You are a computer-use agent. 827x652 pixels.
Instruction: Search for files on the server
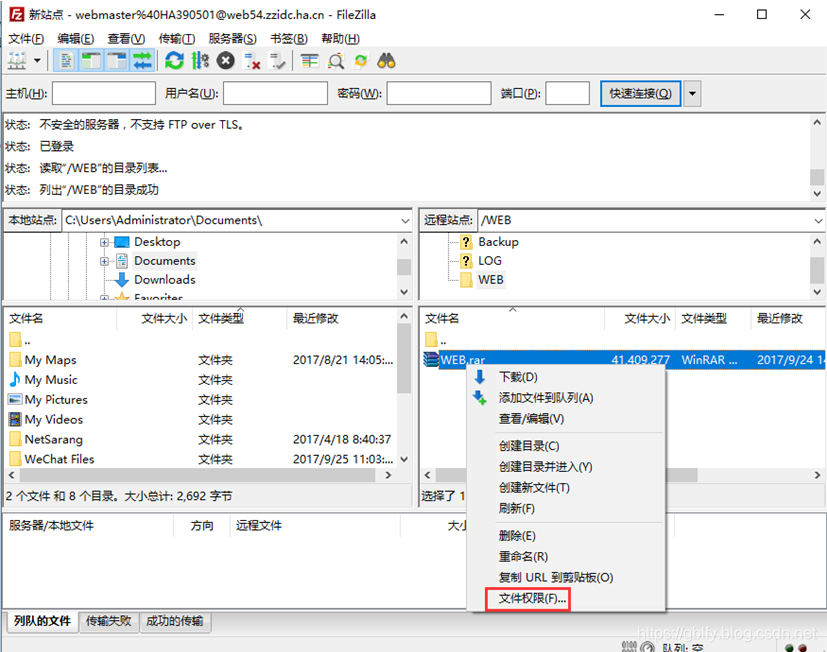(x=388, y=61)
